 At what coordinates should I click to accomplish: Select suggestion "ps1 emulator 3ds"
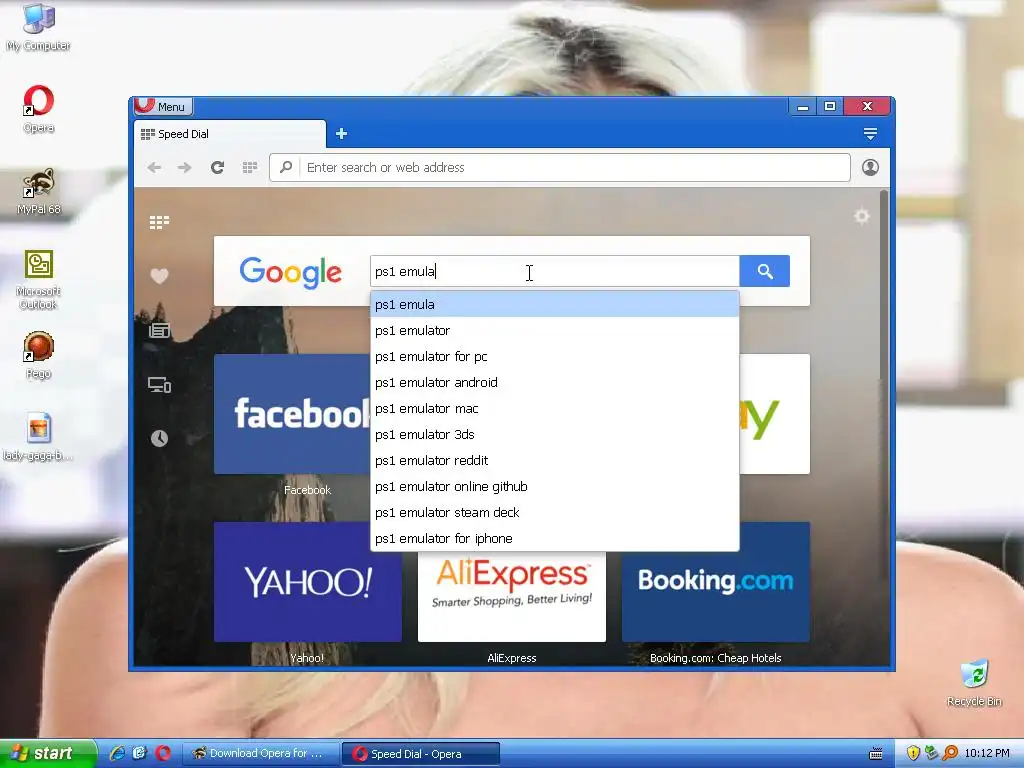pos(554,435)
